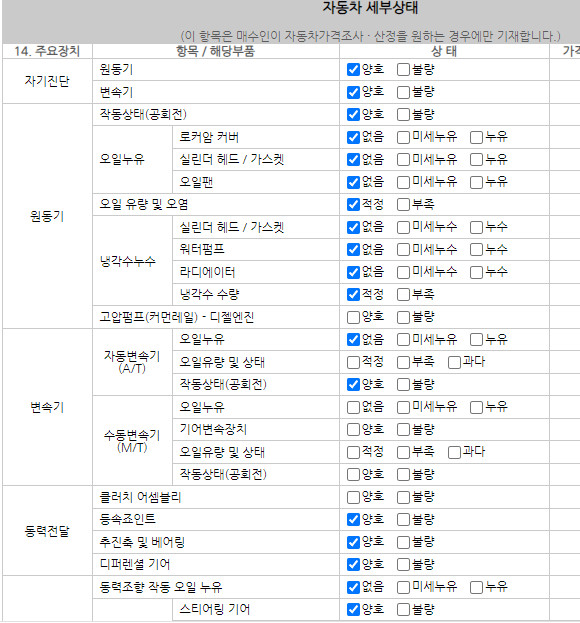This screenshot has height=623, width=580.
Task: Check 적정 for 자동변속기 오일유량 및 상태
Action: click(353, 362)
